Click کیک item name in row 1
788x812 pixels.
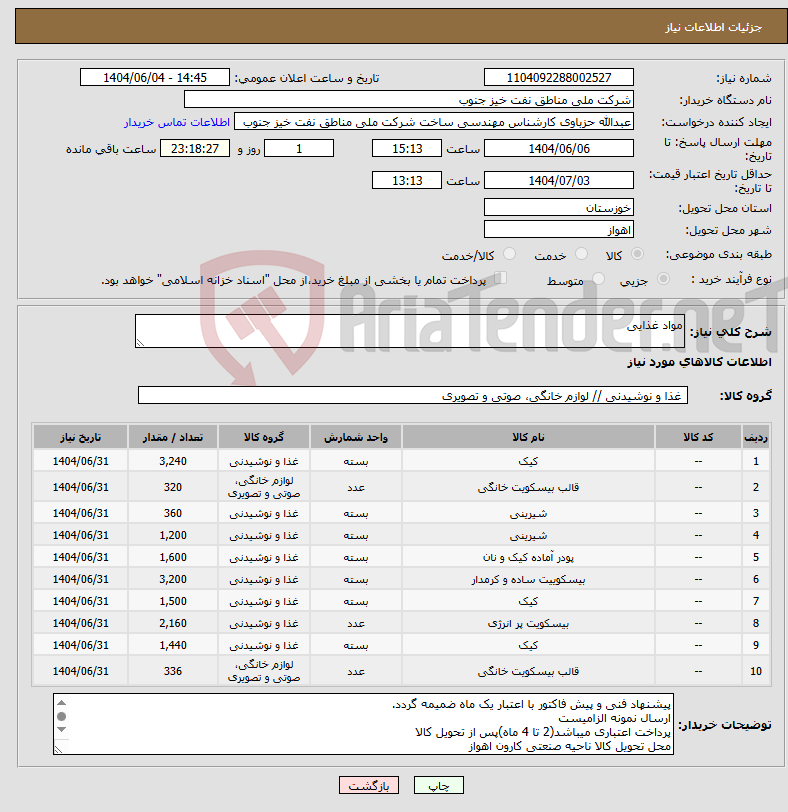coord(528,461)
